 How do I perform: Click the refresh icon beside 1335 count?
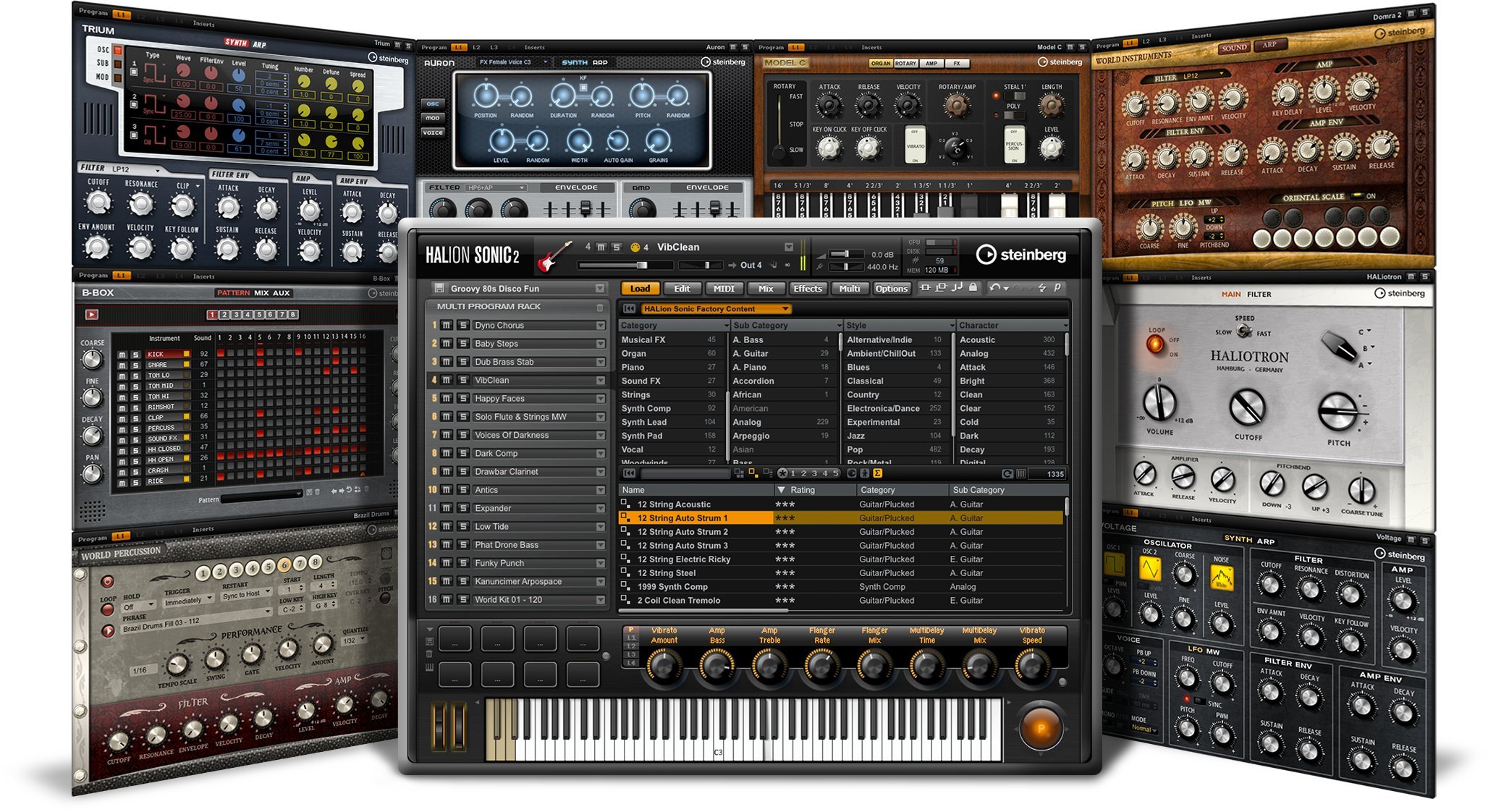pos(1007,474)
